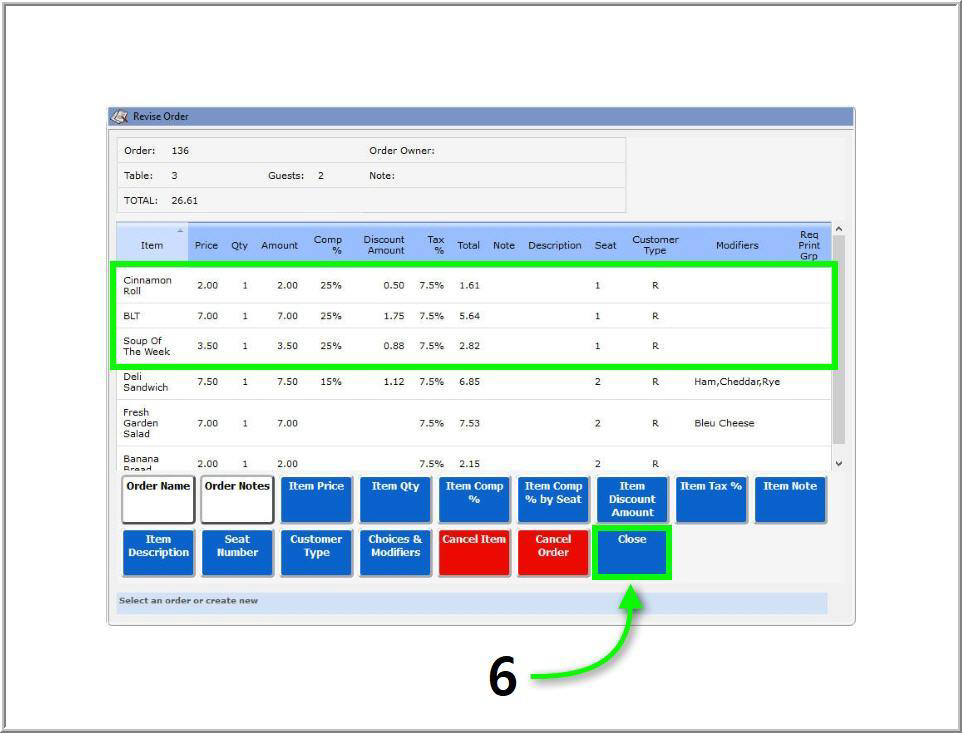Click the Revise Order window icon
Screen dimensions: 962x733
[x=120, y=117]
